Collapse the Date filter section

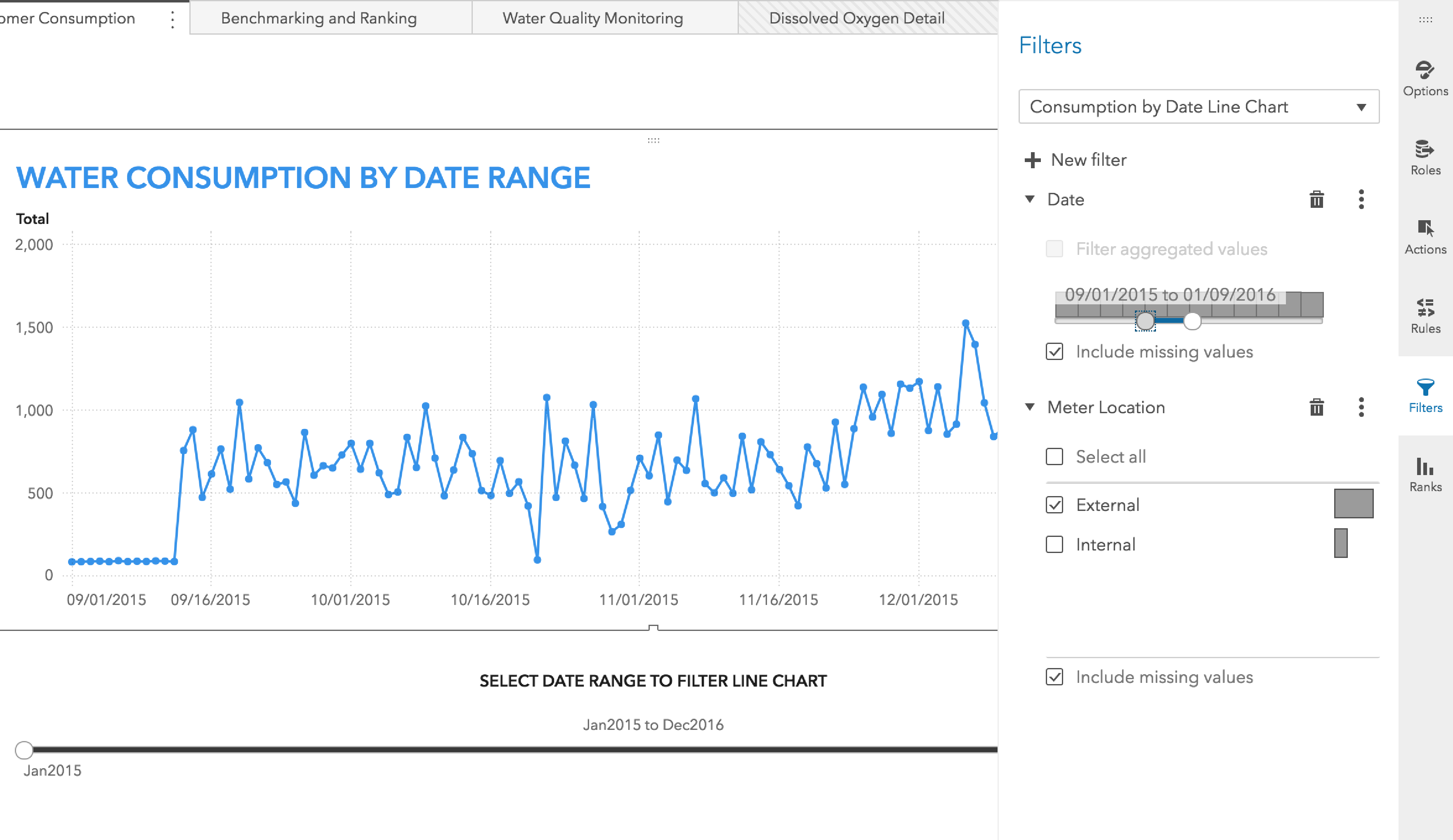pyautogui.click(x=1030, y=199)
